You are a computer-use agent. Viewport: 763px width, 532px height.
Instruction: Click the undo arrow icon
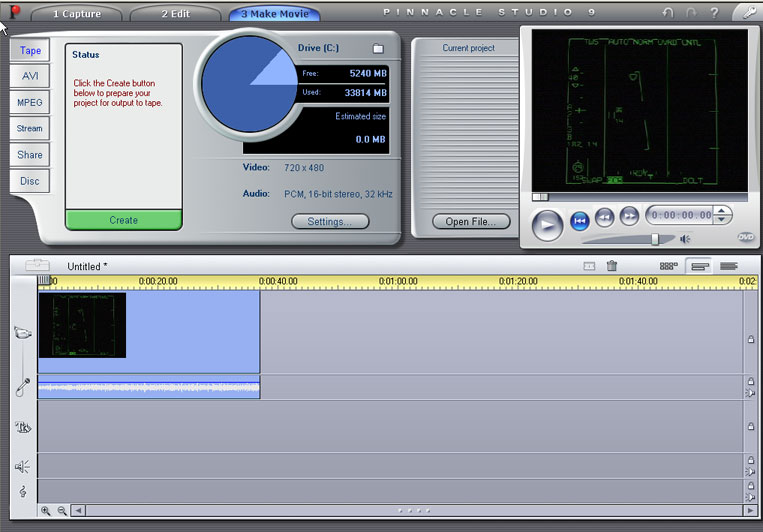point(668,13)
